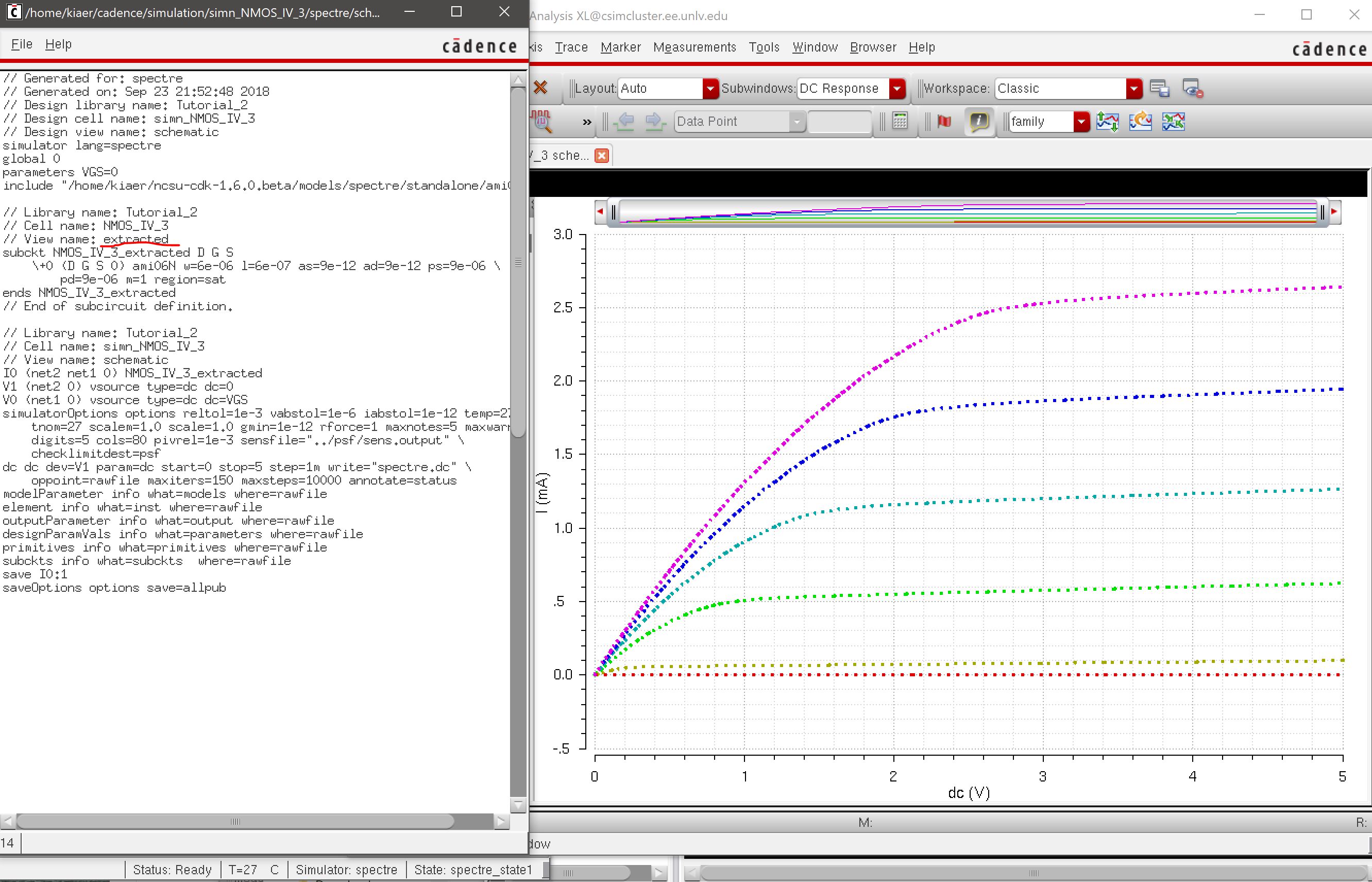
Task: Click the netlist horizontal scroll-right arrow
Action: coord(501,822)
